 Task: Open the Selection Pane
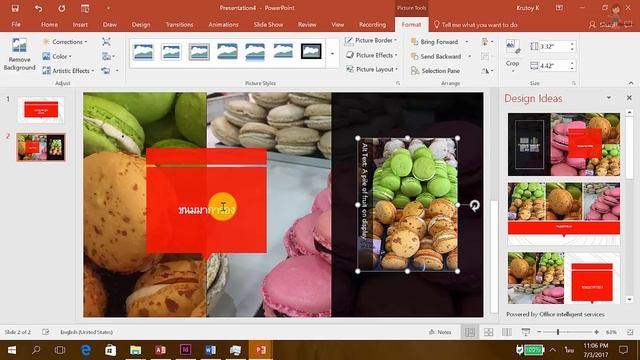(x=436, y=71)
